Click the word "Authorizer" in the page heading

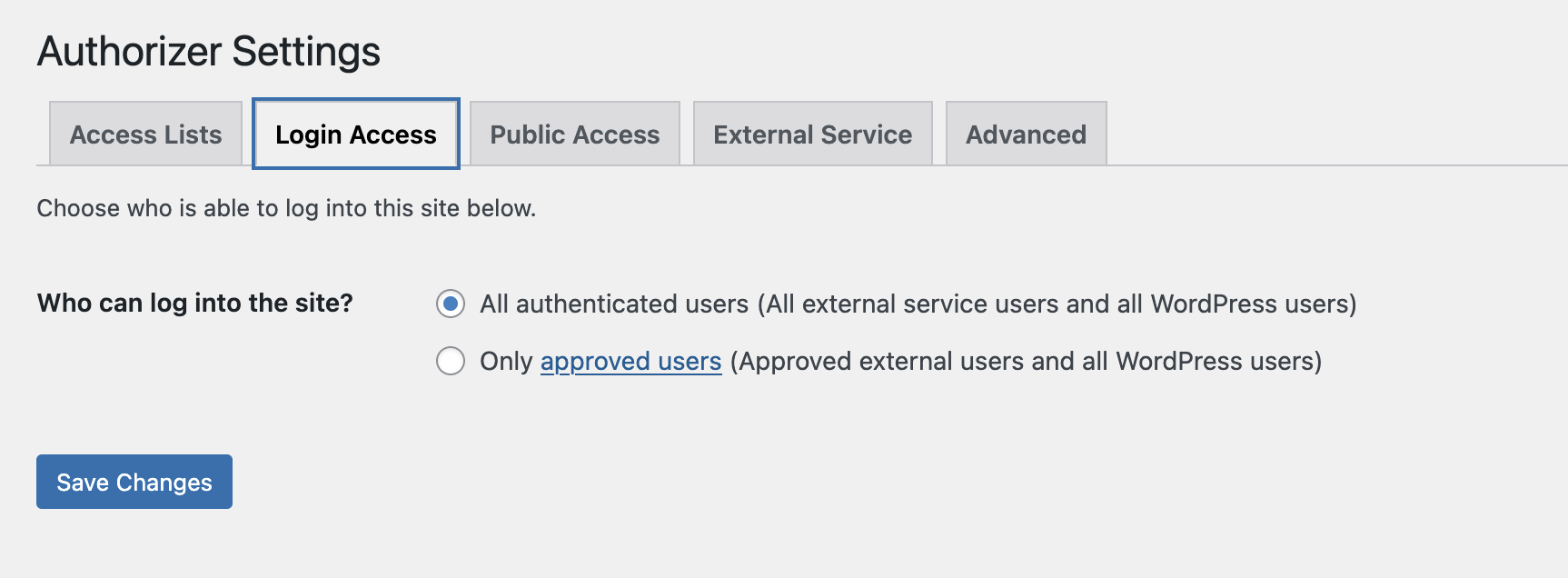point(130,52)
